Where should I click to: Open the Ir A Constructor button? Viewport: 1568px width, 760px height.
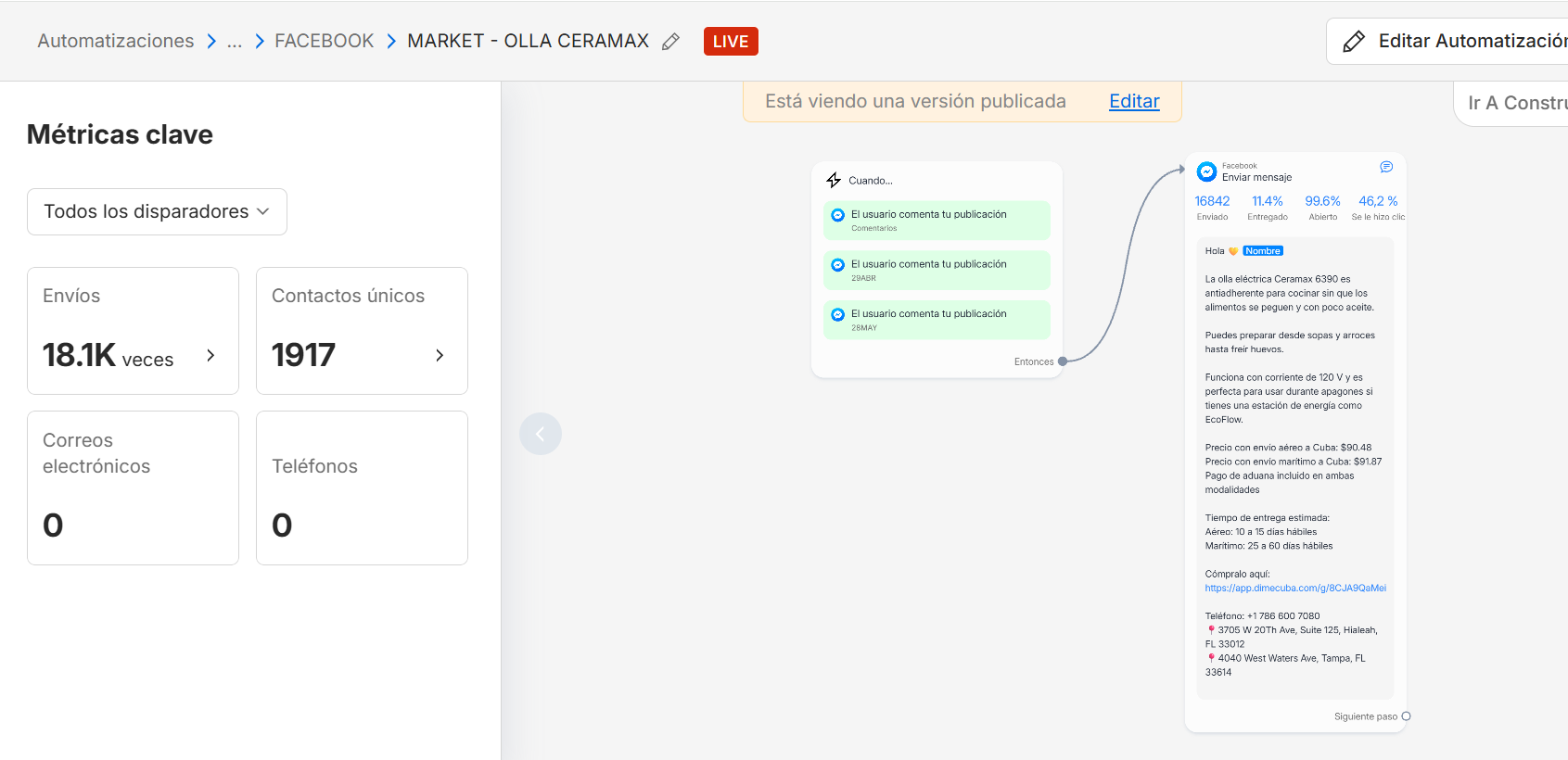(1513, 103)
